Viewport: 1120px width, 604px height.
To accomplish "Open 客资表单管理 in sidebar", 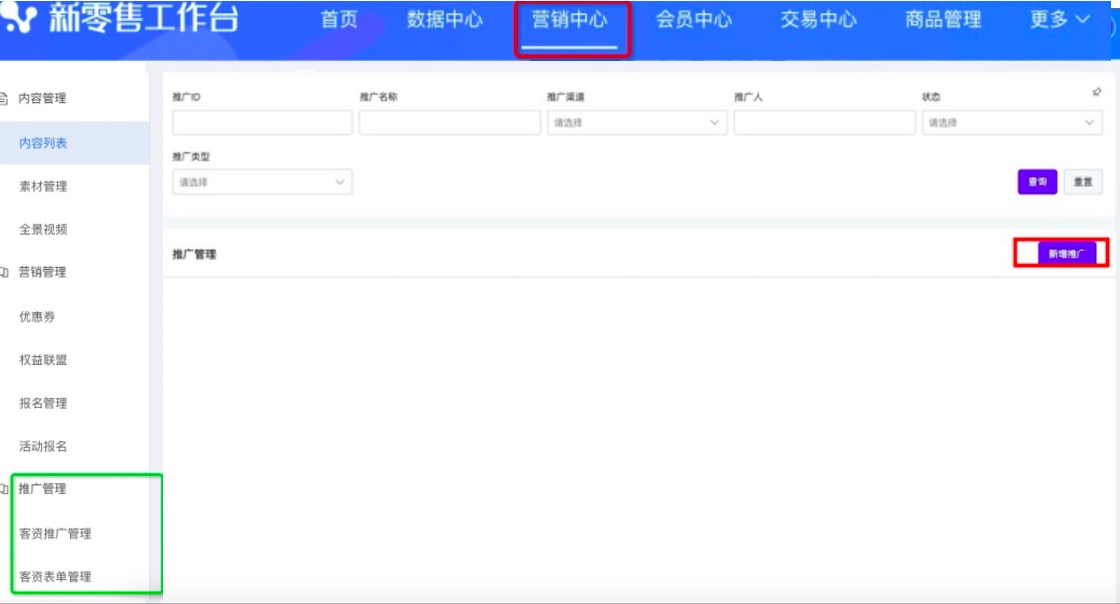I will tap(55, 577).
